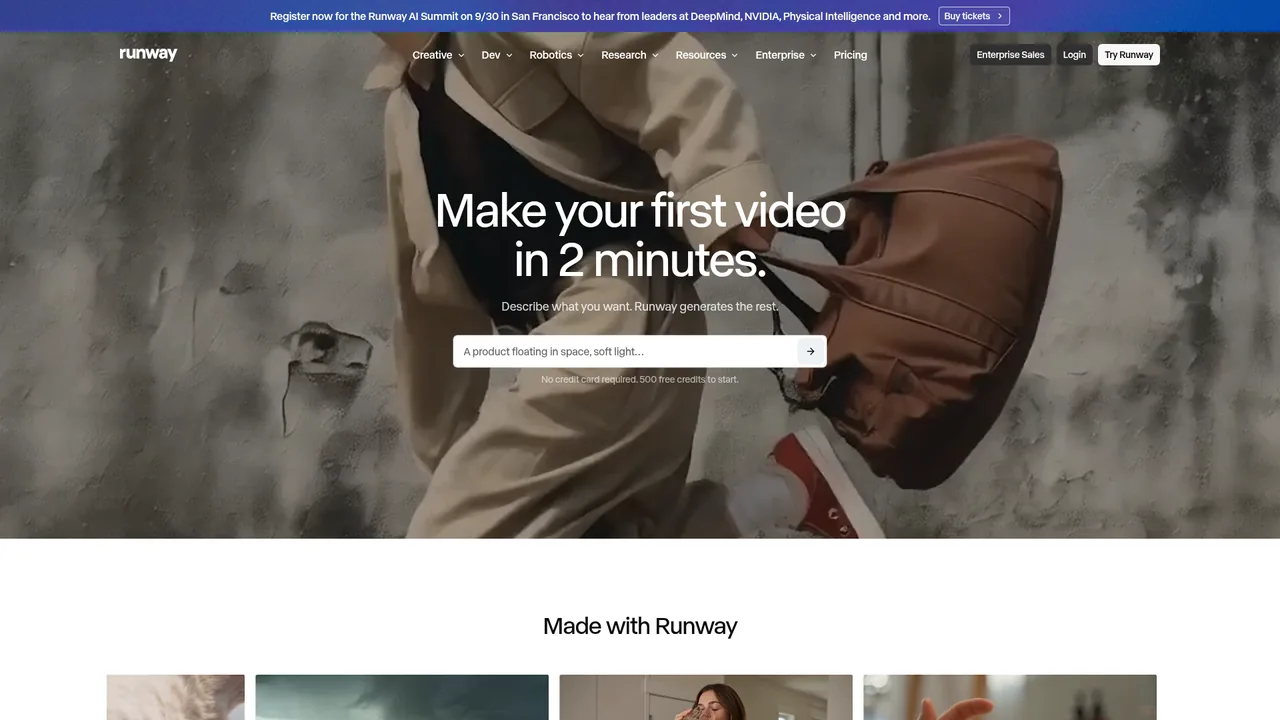Screen dimensions: 1280x720
Task: Click the Runway logo in the header
Action: [148, 54]
